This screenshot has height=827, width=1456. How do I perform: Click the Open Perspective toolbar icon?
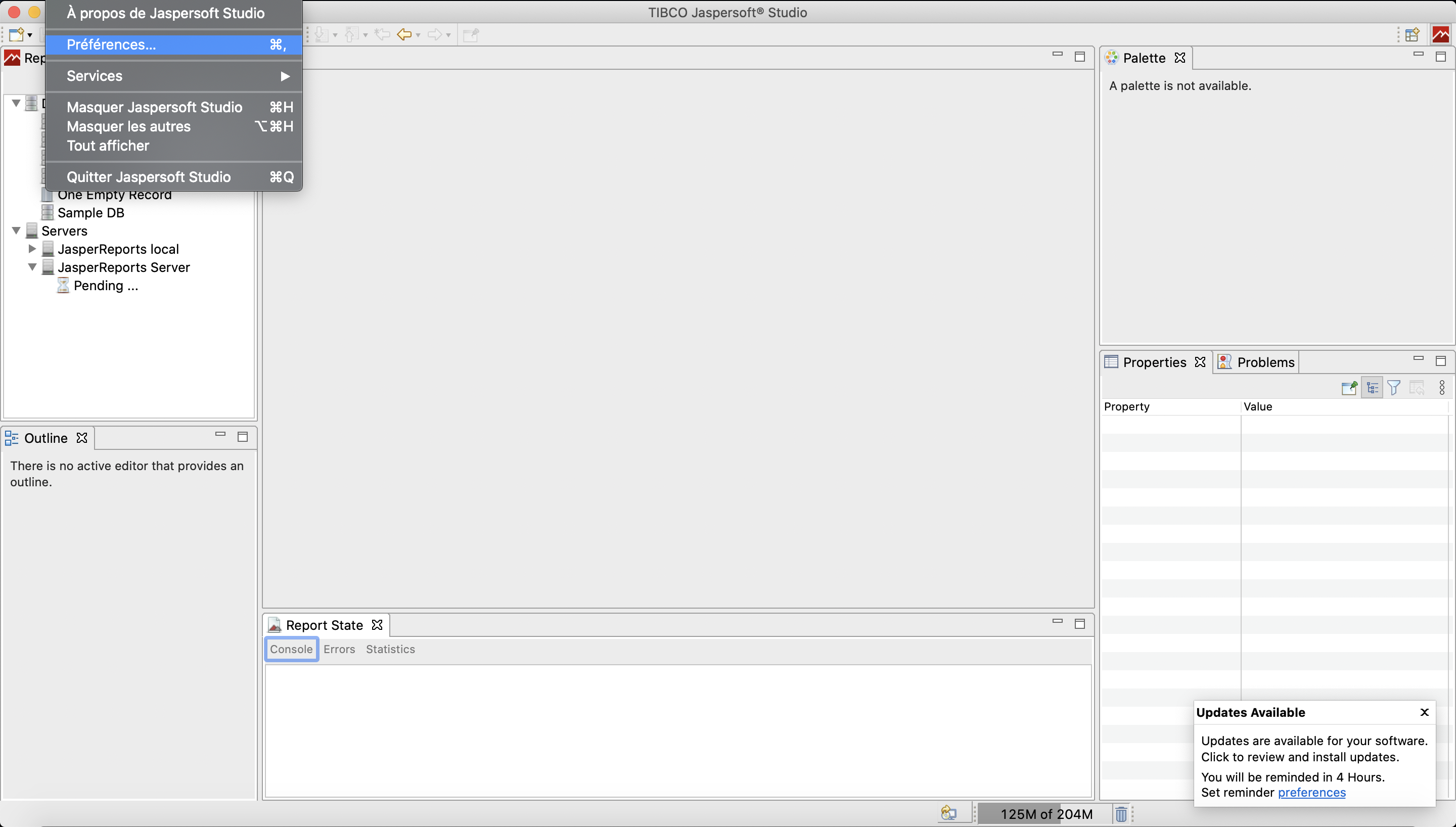1413,35
